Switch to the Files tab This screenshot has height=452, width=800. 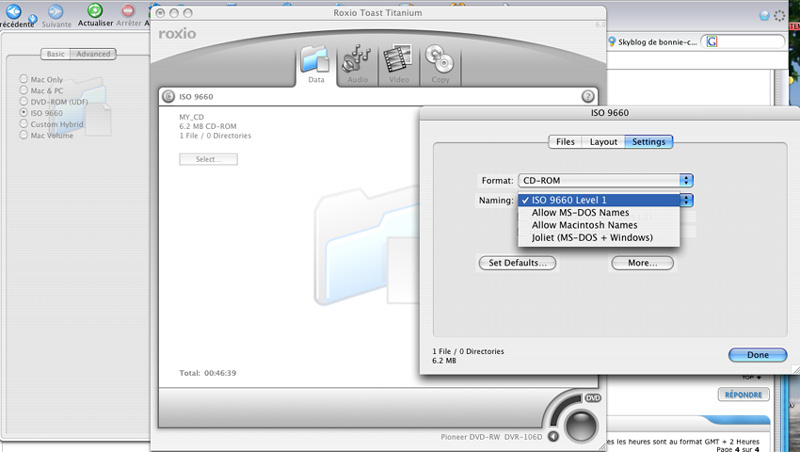tap(565, 142)
